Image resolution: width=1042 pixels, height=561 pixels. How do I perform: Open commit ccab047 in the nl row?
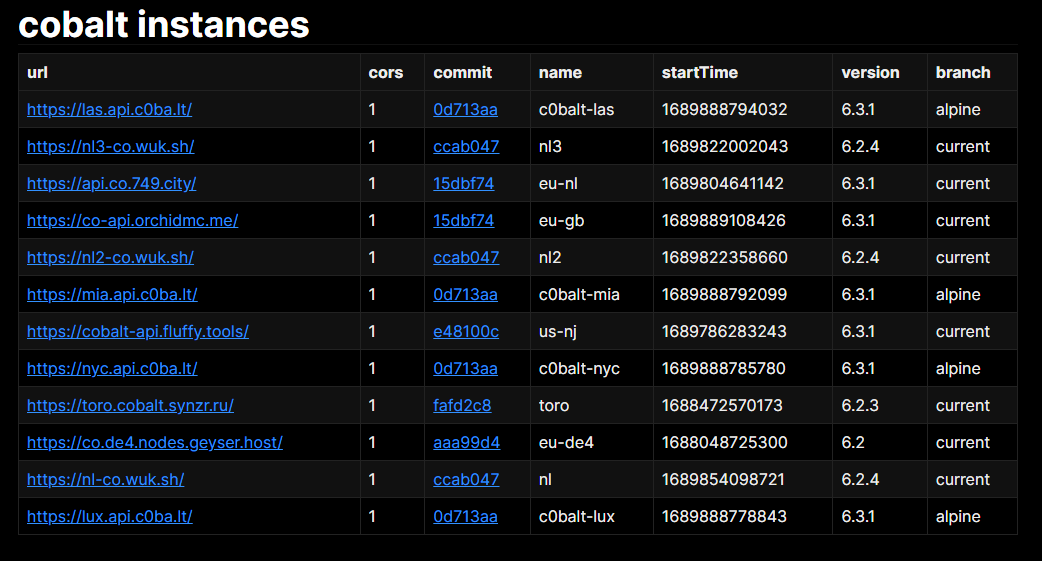466,479
